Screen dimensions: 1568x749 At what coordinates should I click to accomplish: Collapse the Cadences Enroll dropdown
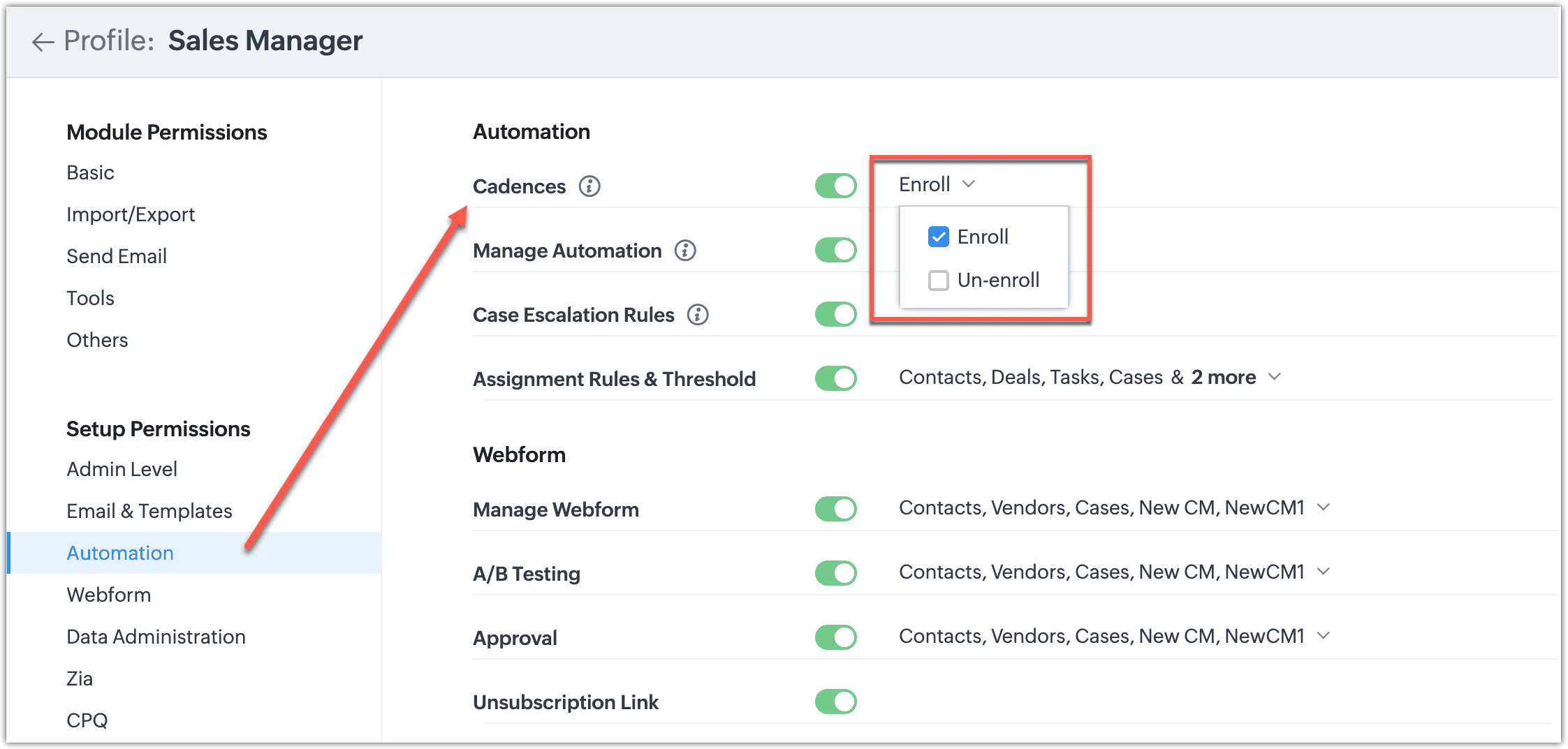(x=968, y=184)
